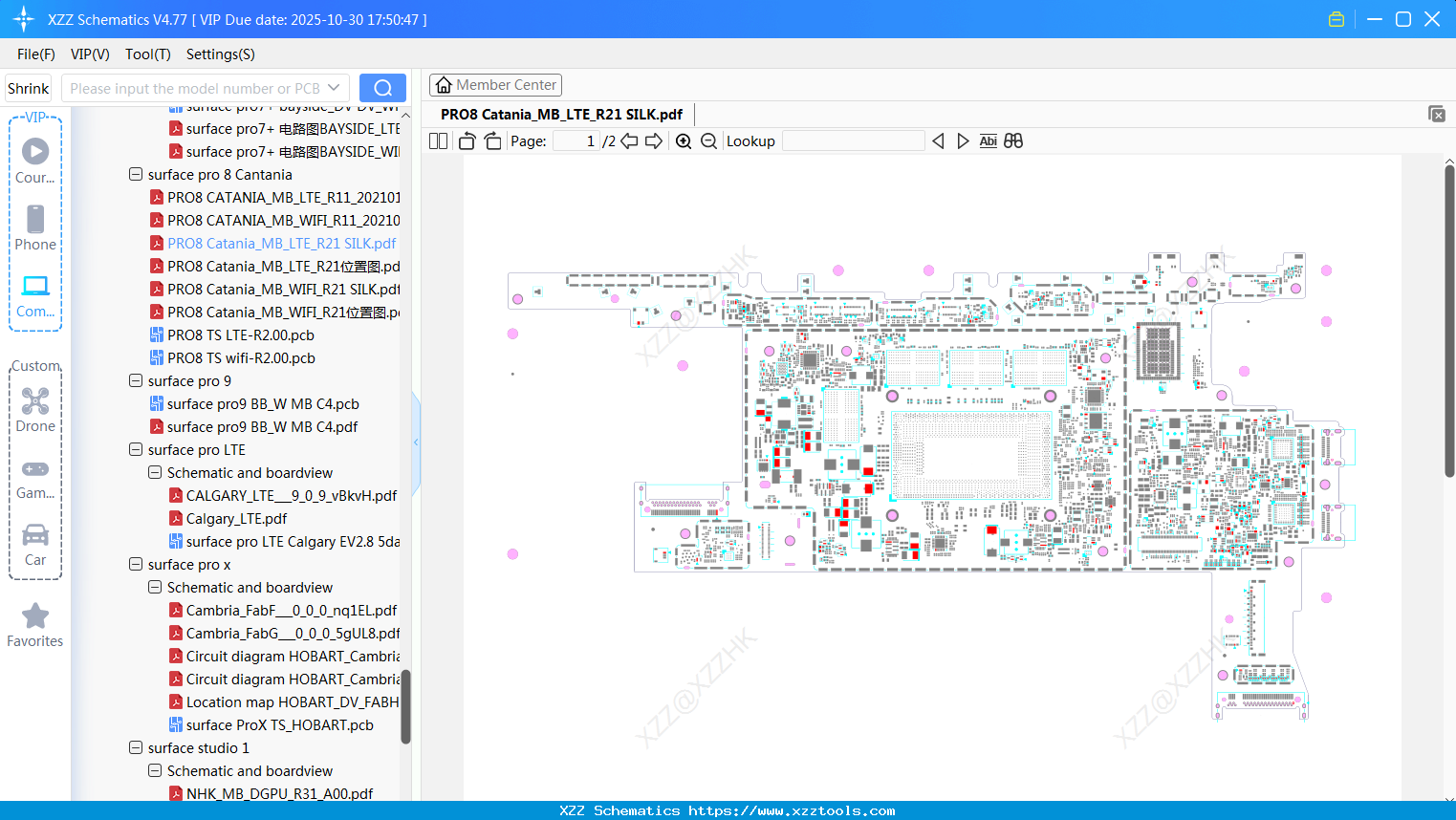Click the PDF viewer vertical scrollbar thumb
The height and width of the screenshot is (820, 1456).
pyautogui.click(x=1449, y=321)
